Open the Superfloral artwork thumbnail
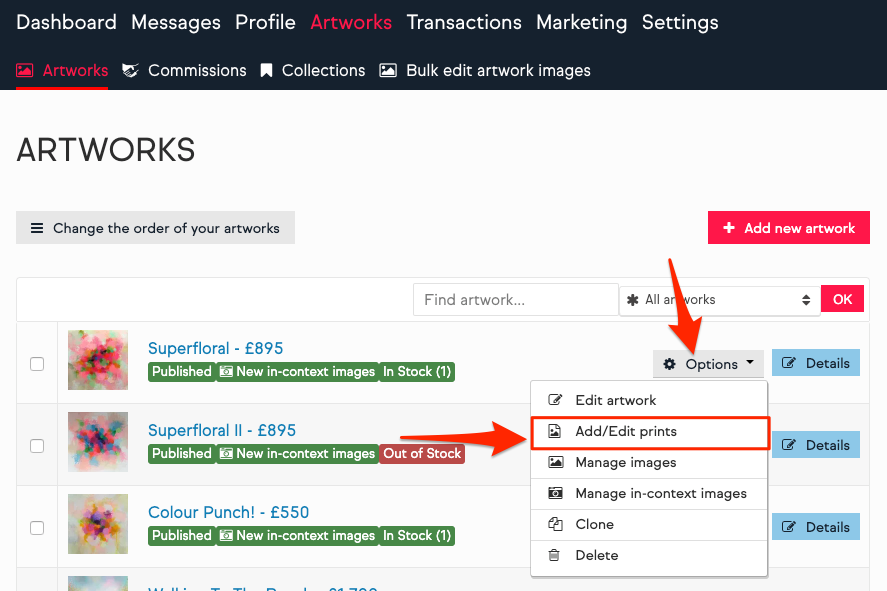 pyautogui.click(x=98, y=360)
